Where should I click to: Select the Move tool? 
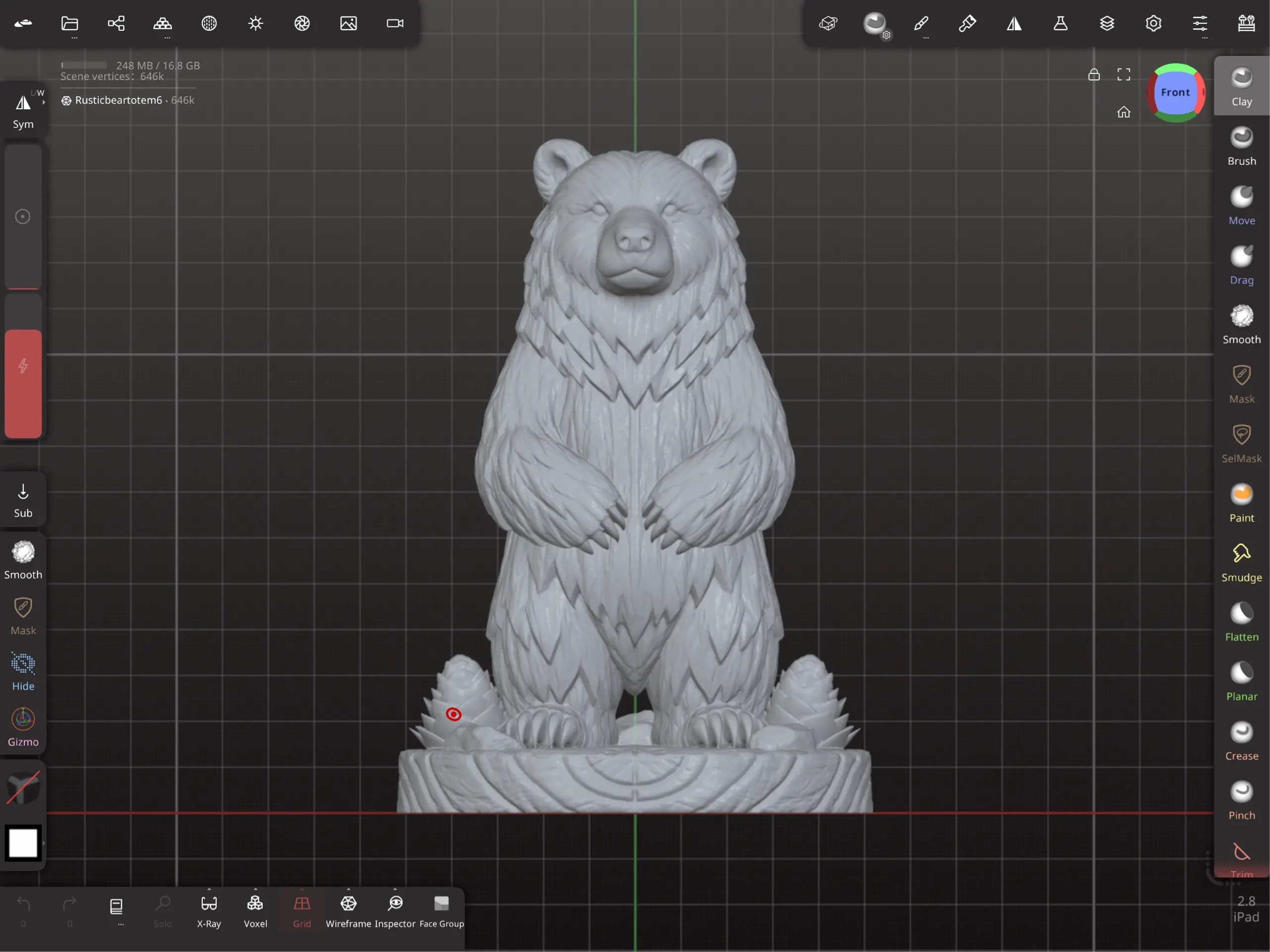coord(1242,206)
